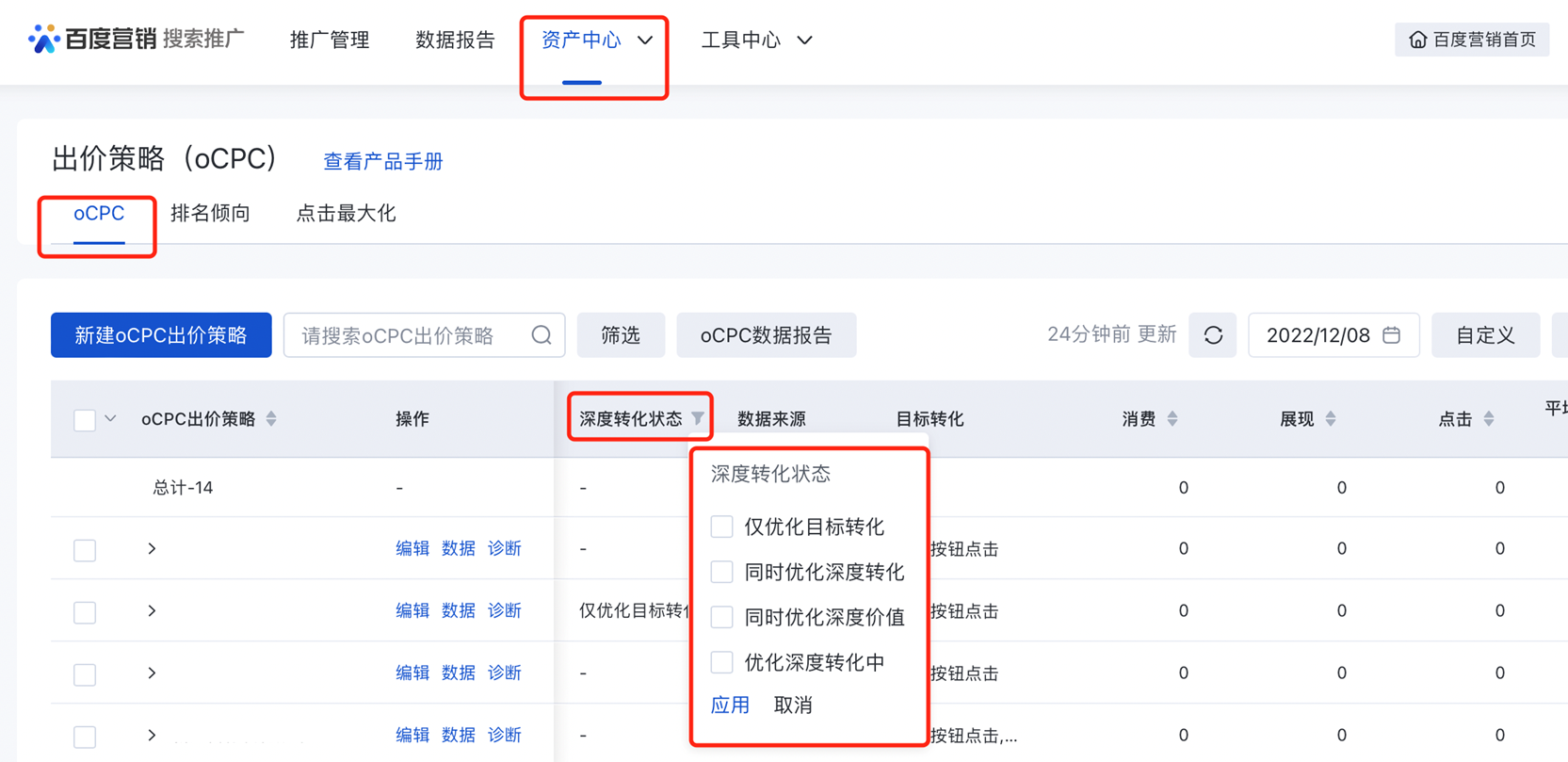1568x762 pixels.
Task: Select the checkbox of row showing 仅优化目标转化
Action: coord(85,612)
